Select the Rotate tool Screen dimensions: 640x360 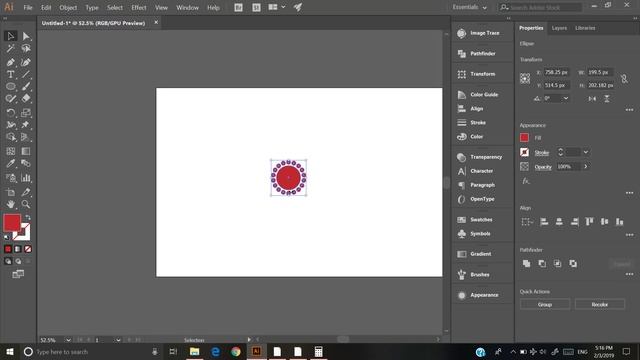tap(11, 113)
